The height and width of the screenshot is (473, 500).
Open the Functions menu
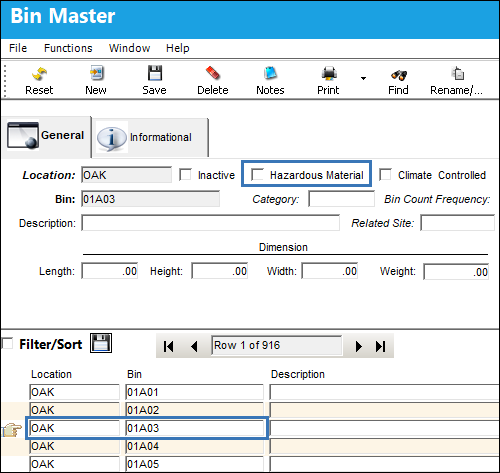click(68, 48)
